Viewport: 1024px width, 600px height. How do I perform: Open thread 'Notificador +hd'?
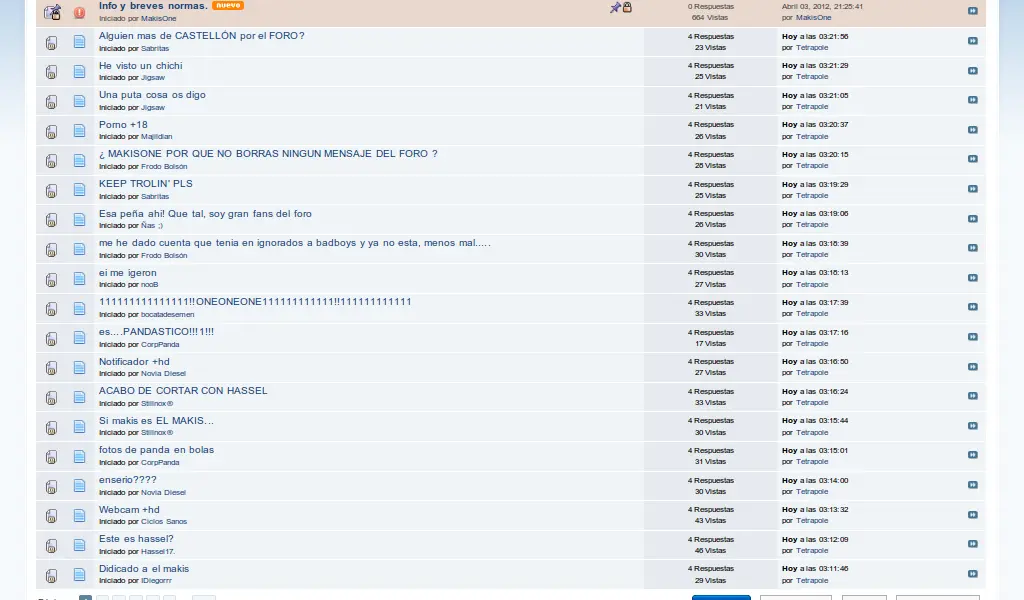134,362
